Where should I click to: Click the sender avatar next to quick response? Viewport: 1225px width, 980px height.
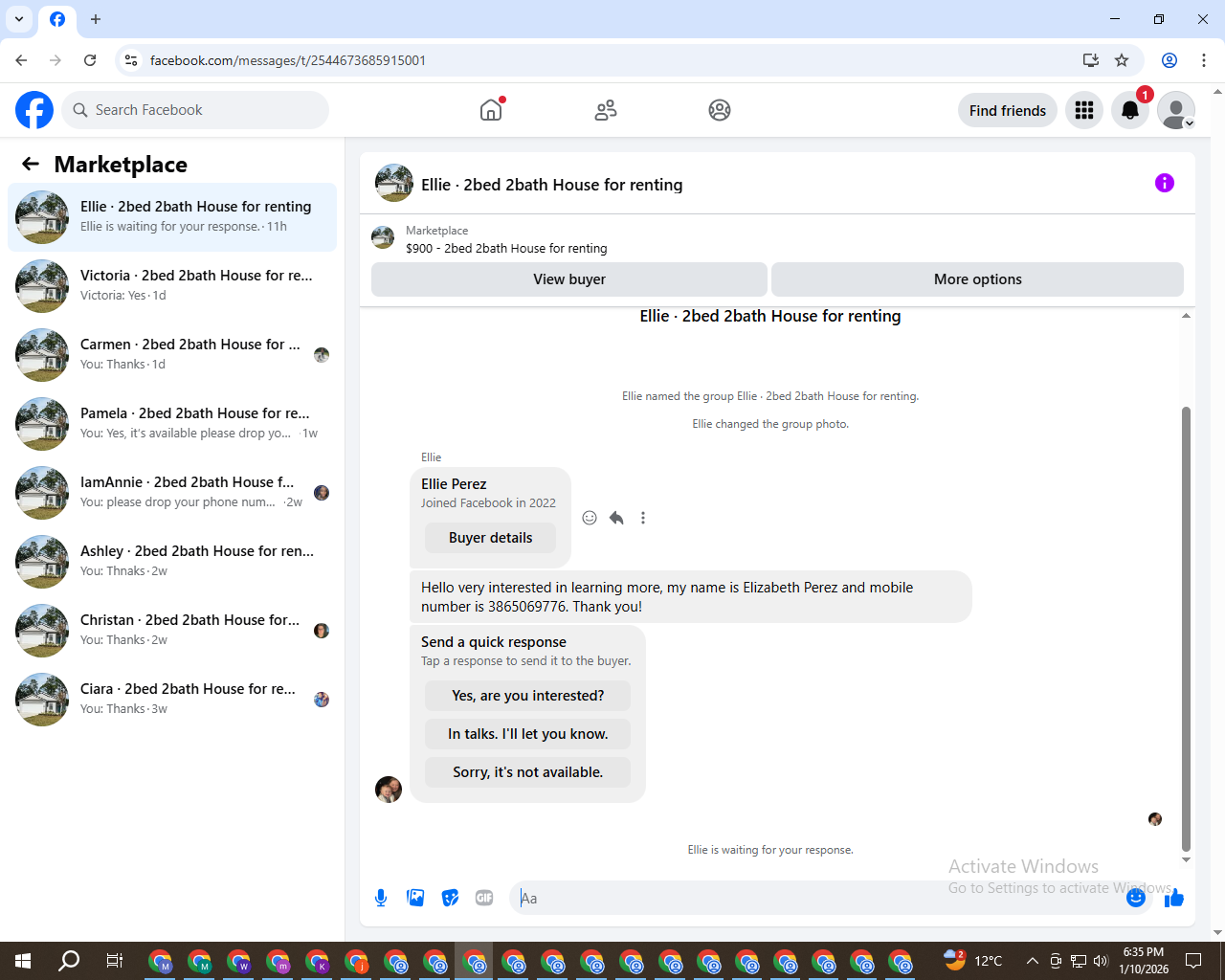point(389,790)
